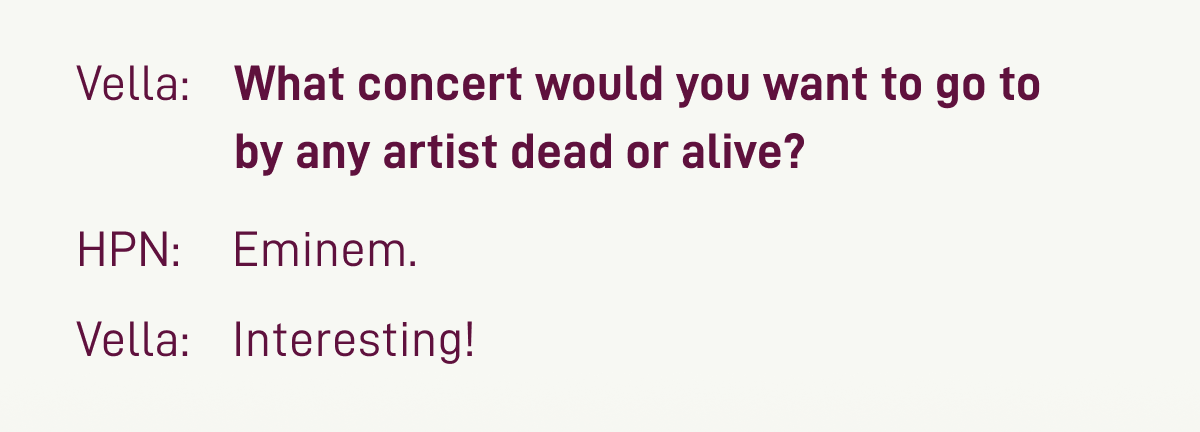Click the "Vella:" label beside "Interesting!"
This screenshot has width=1200, height=432.
pos(133,343)
